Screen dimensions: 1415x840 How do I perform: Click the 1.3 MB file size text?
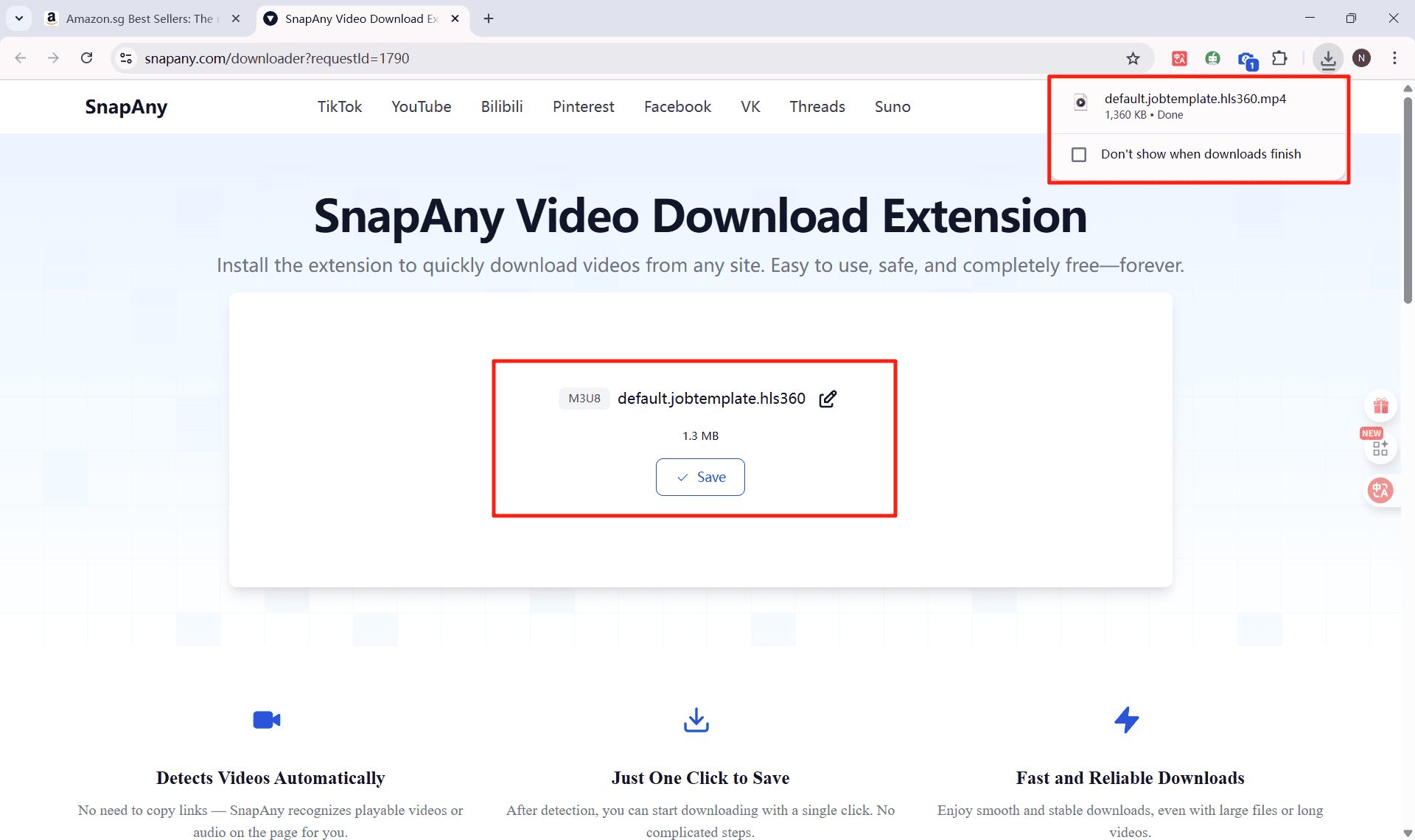pyautogui.click(x=700, y=436)
